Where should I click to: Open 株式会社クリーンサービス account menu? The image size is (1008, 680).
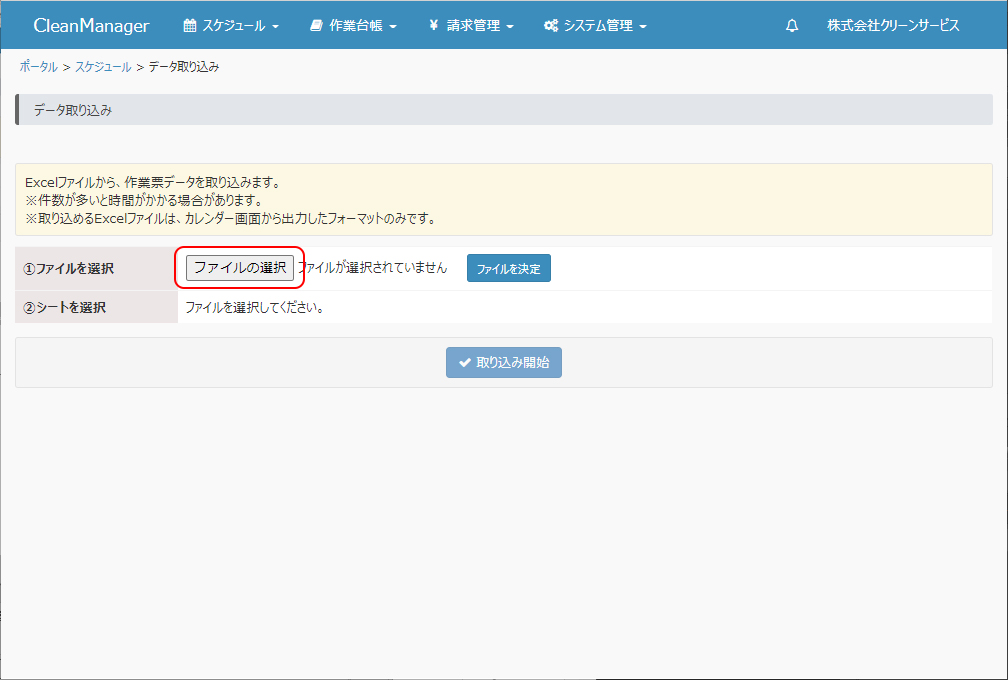click(893, 26)
